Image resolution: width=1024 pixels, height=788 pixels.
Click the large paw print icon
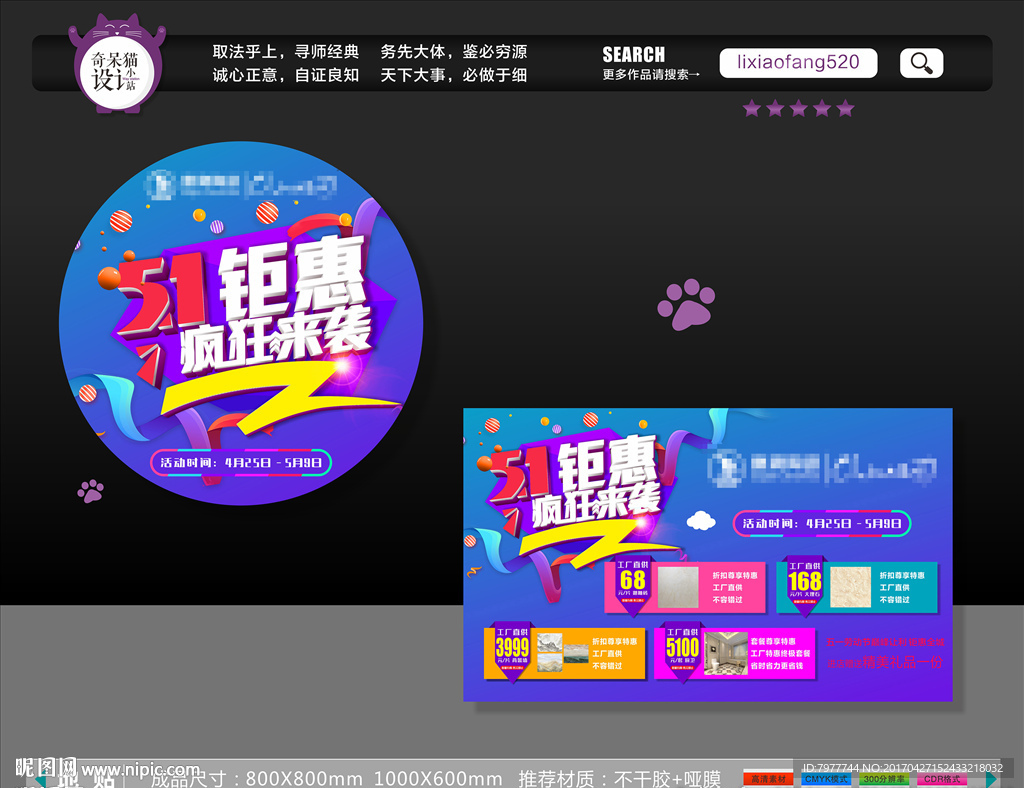[x=686, y=308]
